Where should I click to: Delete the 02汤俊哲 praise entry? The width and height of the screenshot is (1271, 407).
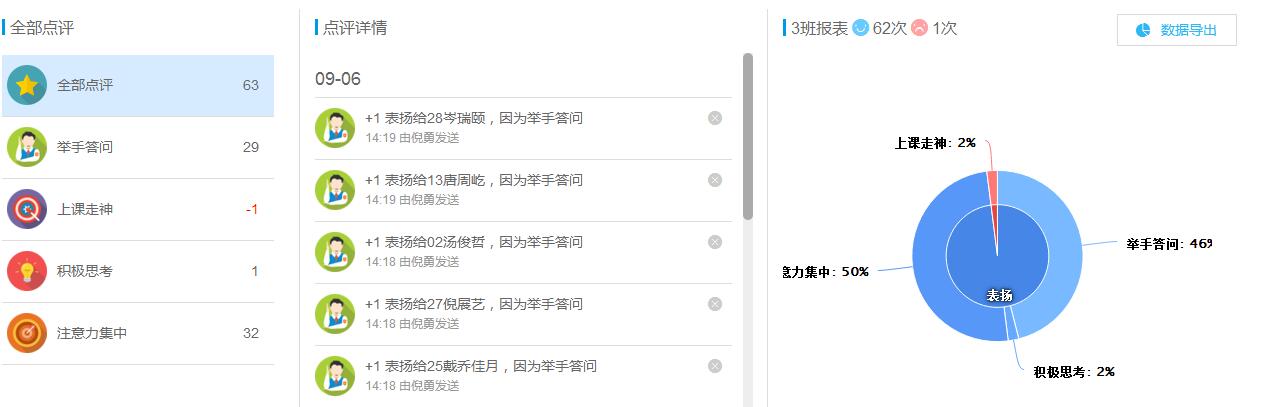coord(715,242)
